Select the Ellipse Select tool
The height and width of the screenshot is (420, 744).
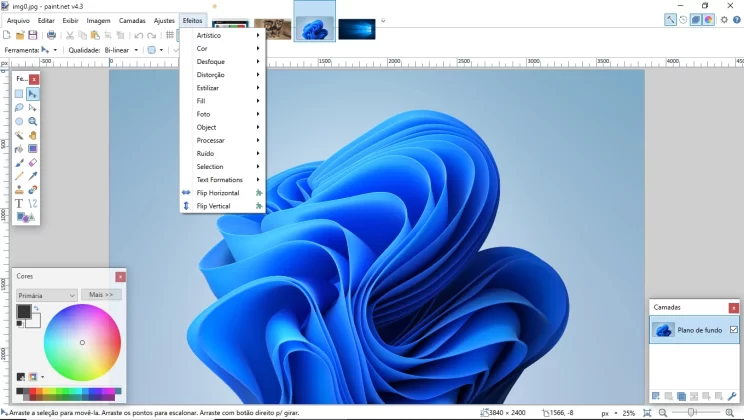[x=19, y=121]
